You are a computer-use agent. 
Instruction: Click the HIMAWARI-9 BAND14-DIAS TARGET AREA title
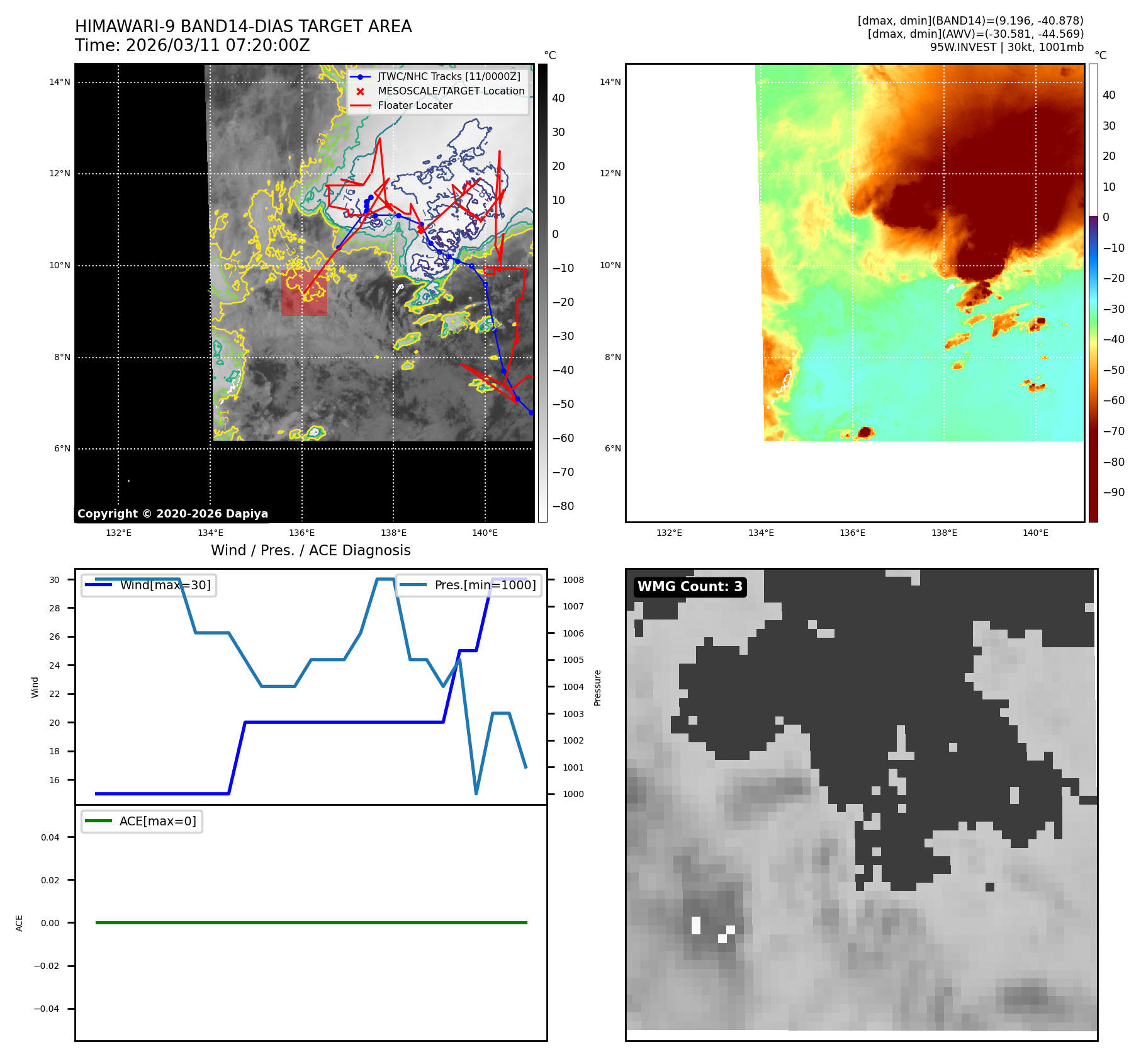243,26
